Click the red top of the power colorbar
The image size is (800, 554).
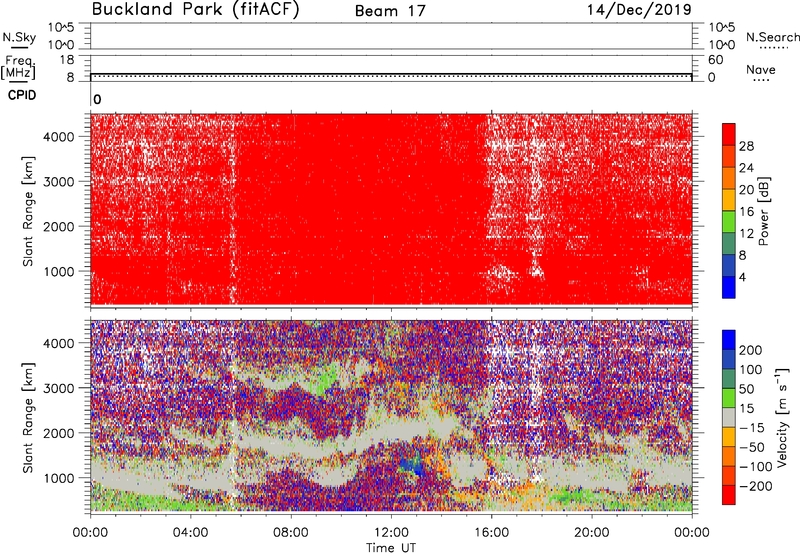click(x=729, y=134)
